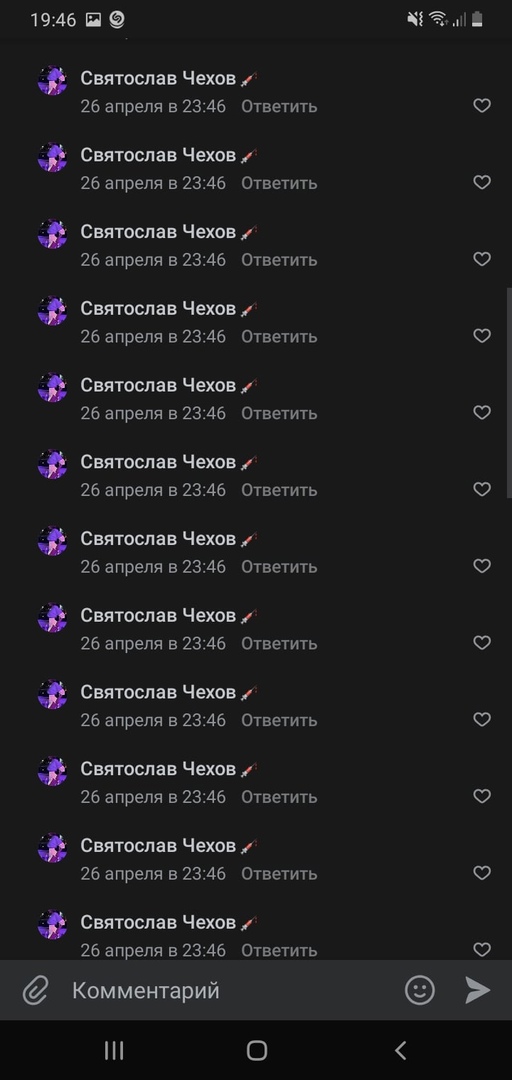Open first comment's author avatar
The image size is (512, 1080).
(x=52, y=81)
